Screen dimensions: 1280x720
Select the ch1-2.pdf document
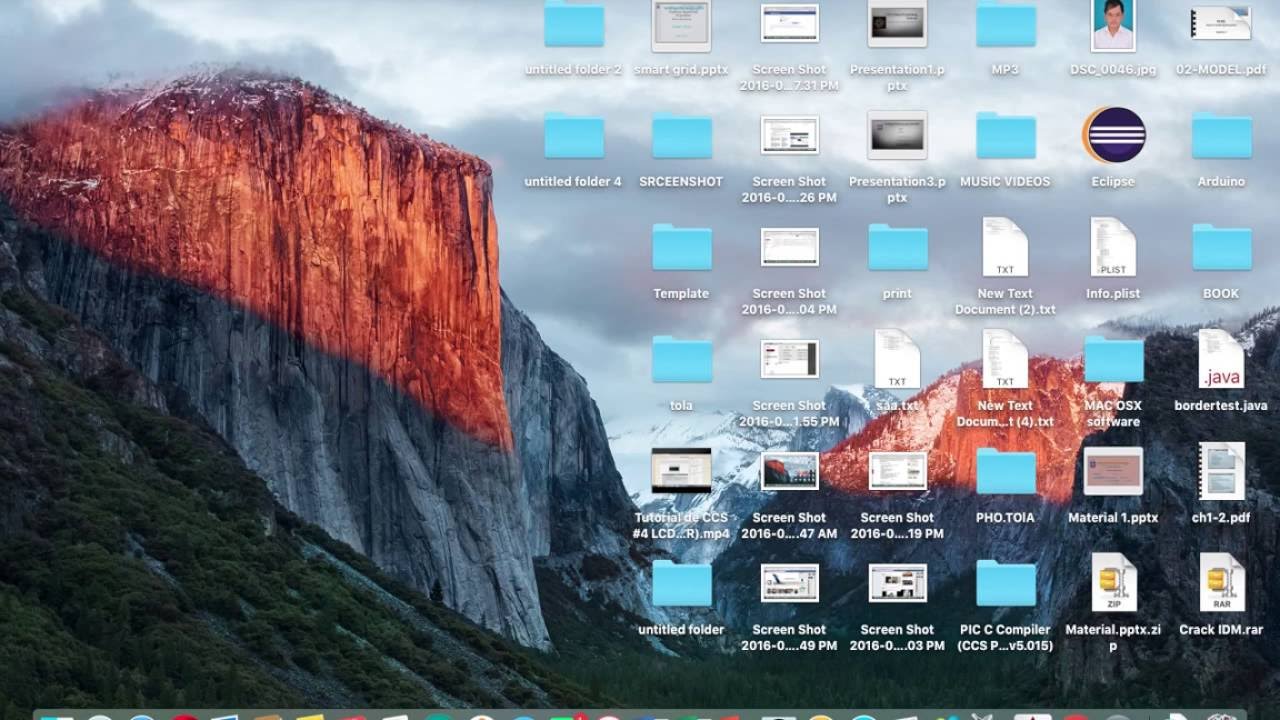1221,471
